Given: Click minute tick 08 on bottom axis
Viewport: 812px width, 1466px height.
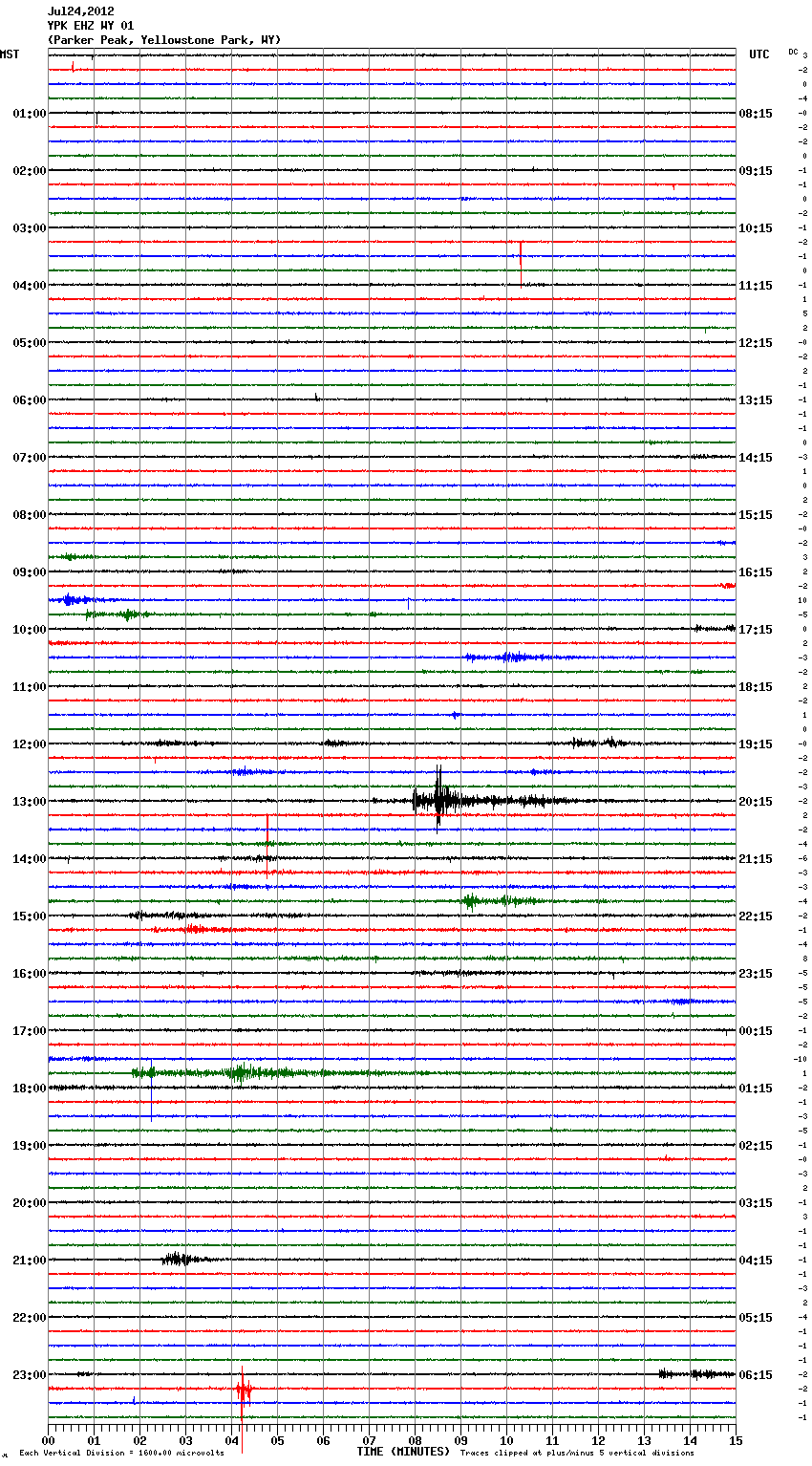Looking at the screenshot, I should (415, 1441).
